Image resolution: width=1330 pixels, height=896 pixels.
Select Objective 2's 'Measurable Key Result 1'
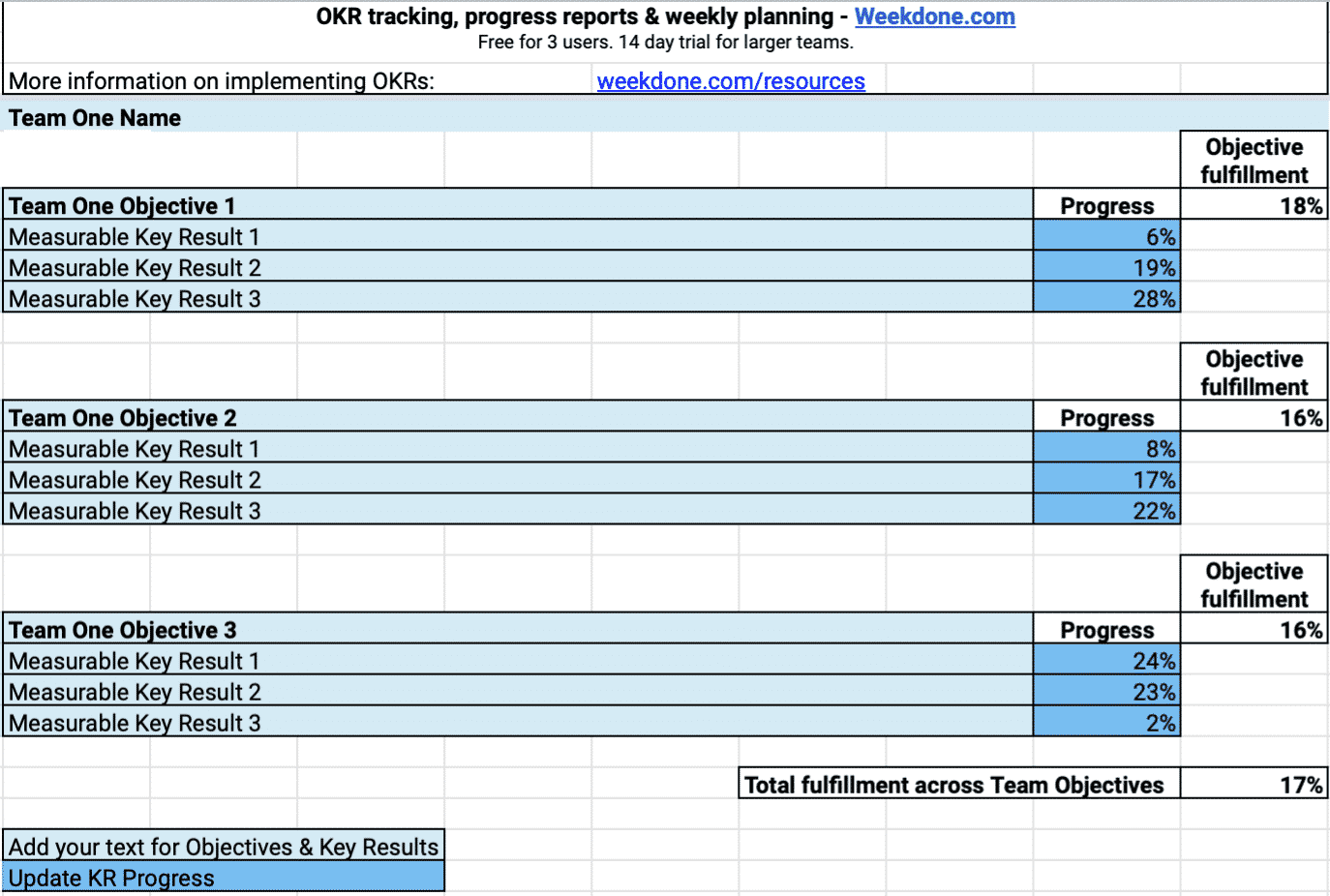[x=519, y=448]
